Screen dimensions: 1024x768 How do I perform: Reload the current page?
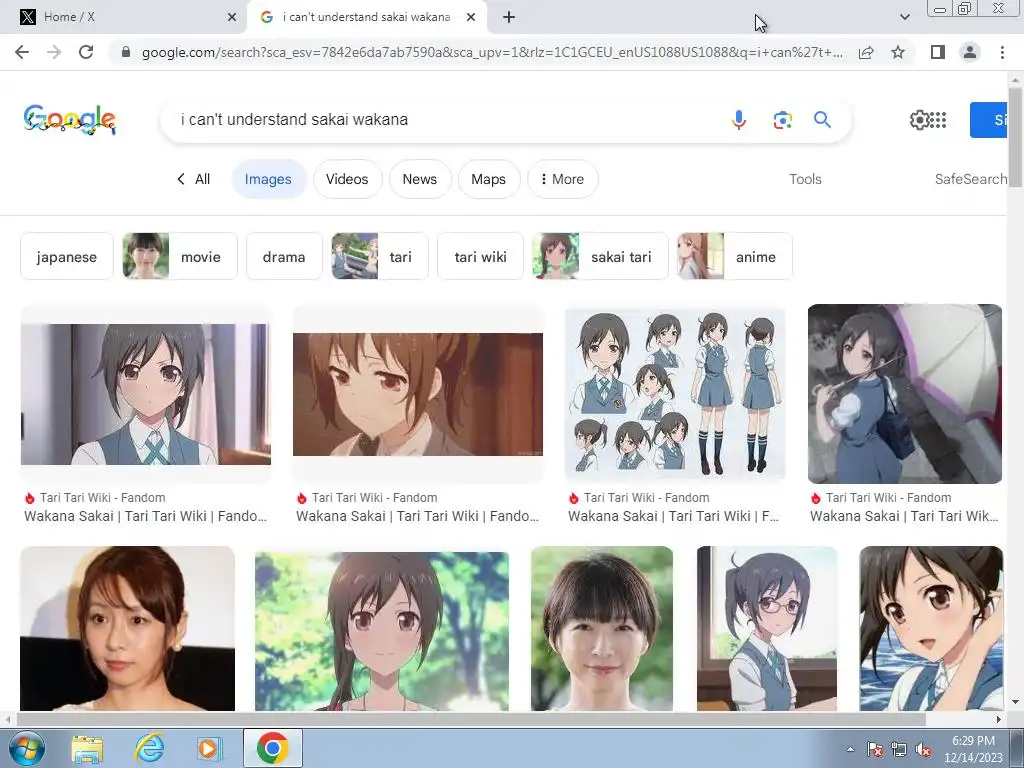click(x=86, y=52)
